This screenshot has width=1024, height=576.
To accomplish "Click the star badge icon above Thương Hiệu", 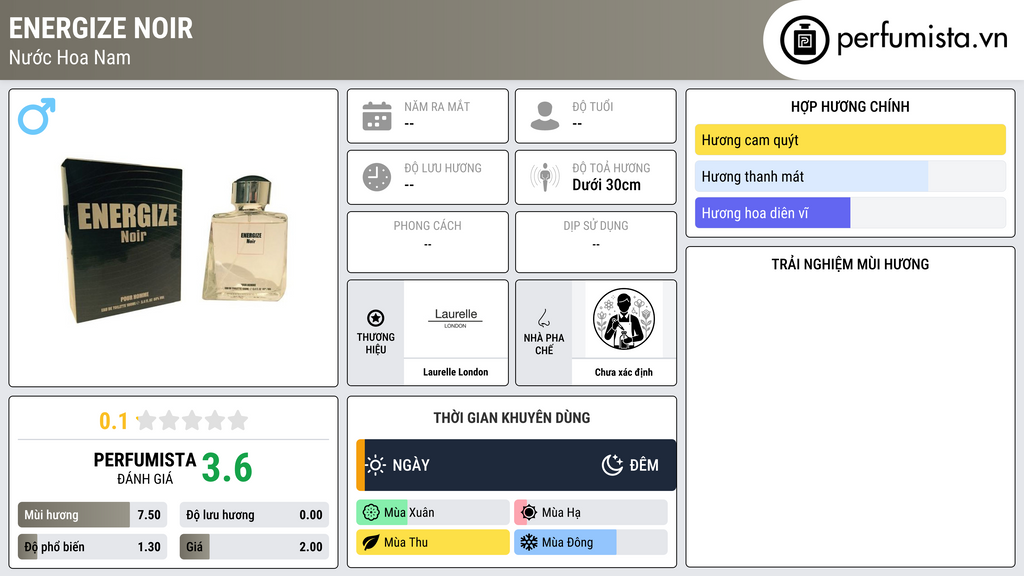I will coord(376,318).
